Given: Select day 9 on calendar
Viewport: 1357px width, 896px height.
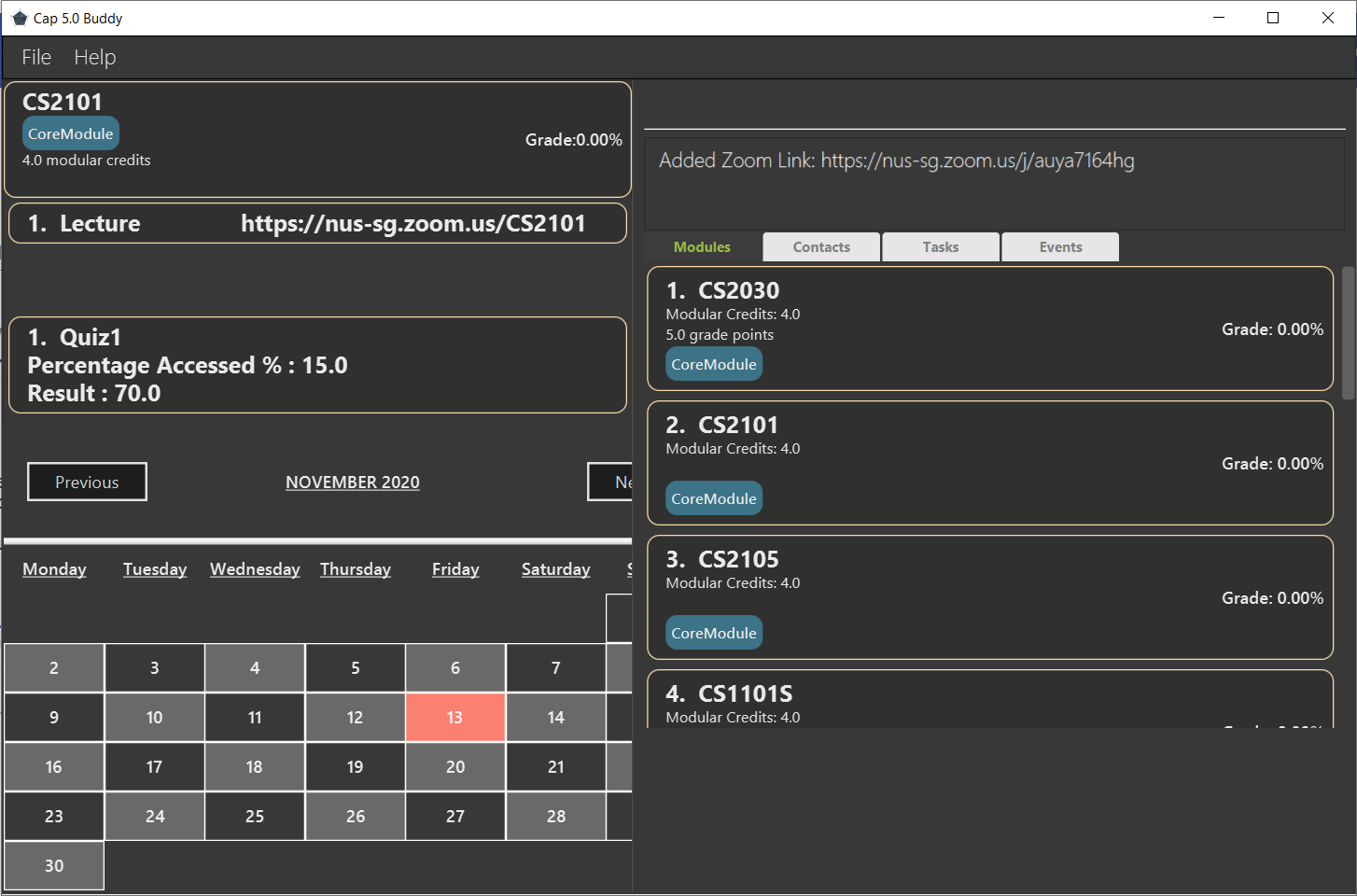Looking at the screenshot, I should (54, 717).
